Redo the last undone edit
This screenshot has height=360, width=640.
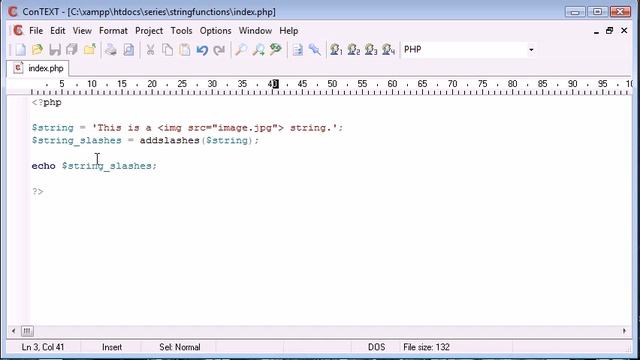coord(220,50)
